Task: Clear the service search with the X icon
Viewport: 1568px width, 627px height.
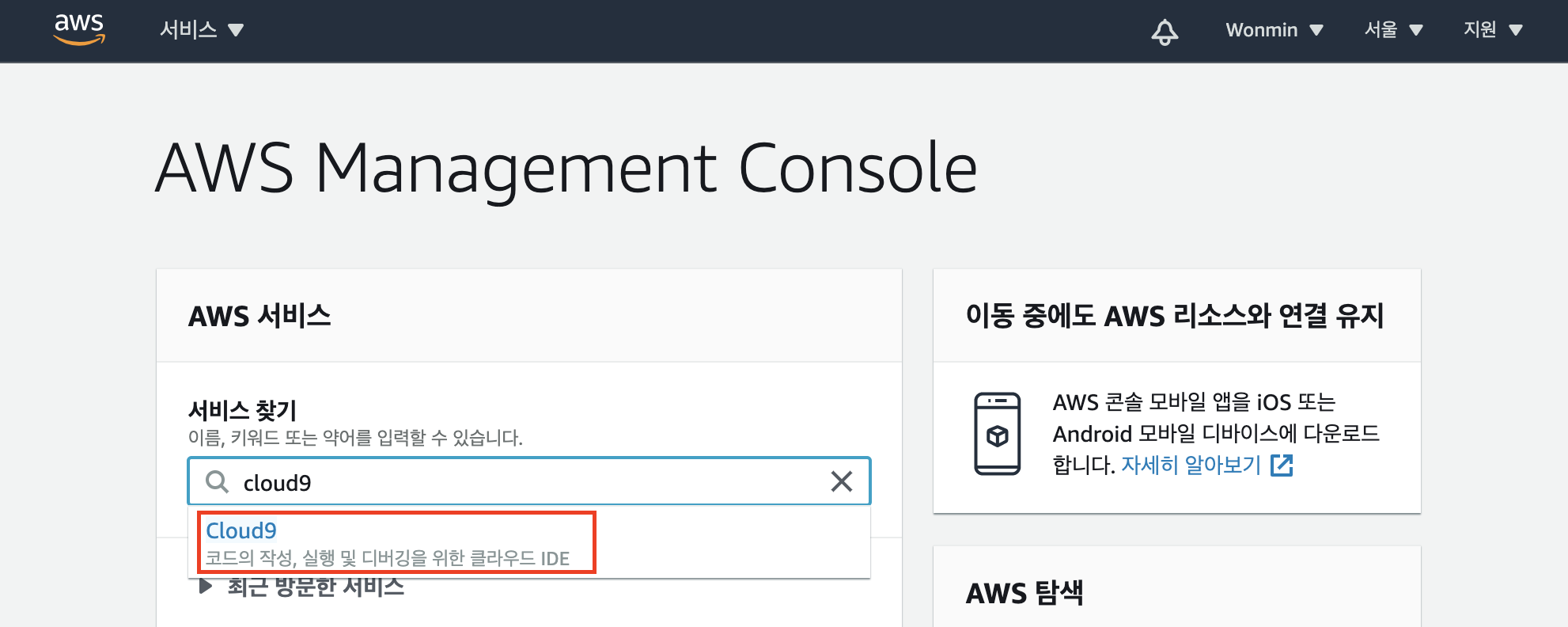Action: (x=842, y=481)
